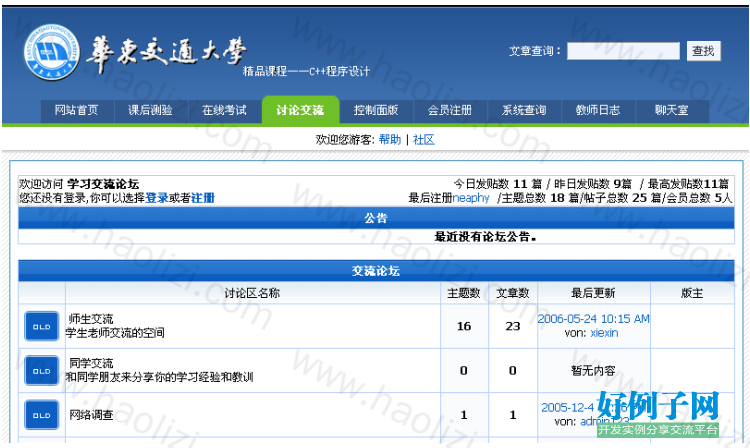Open the 教师日志 tab
The width and height of the screenshot is (750, 448).
[598, 110]
